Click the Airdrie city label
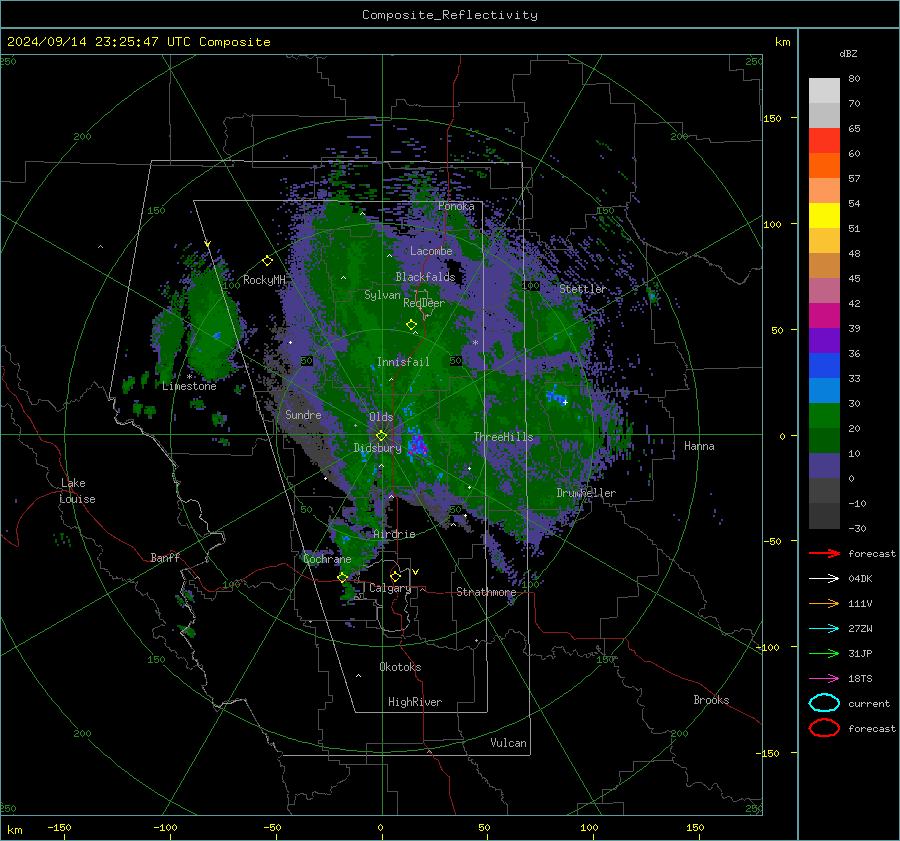900x841 pixels. coord(394,534)
